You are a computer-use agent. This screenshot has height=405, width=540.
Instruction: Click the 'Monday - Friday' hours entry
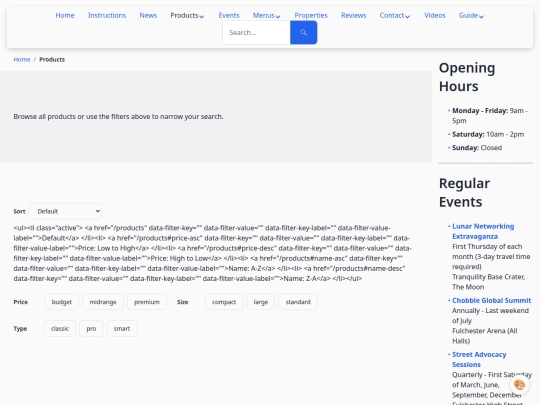(490, 115)
